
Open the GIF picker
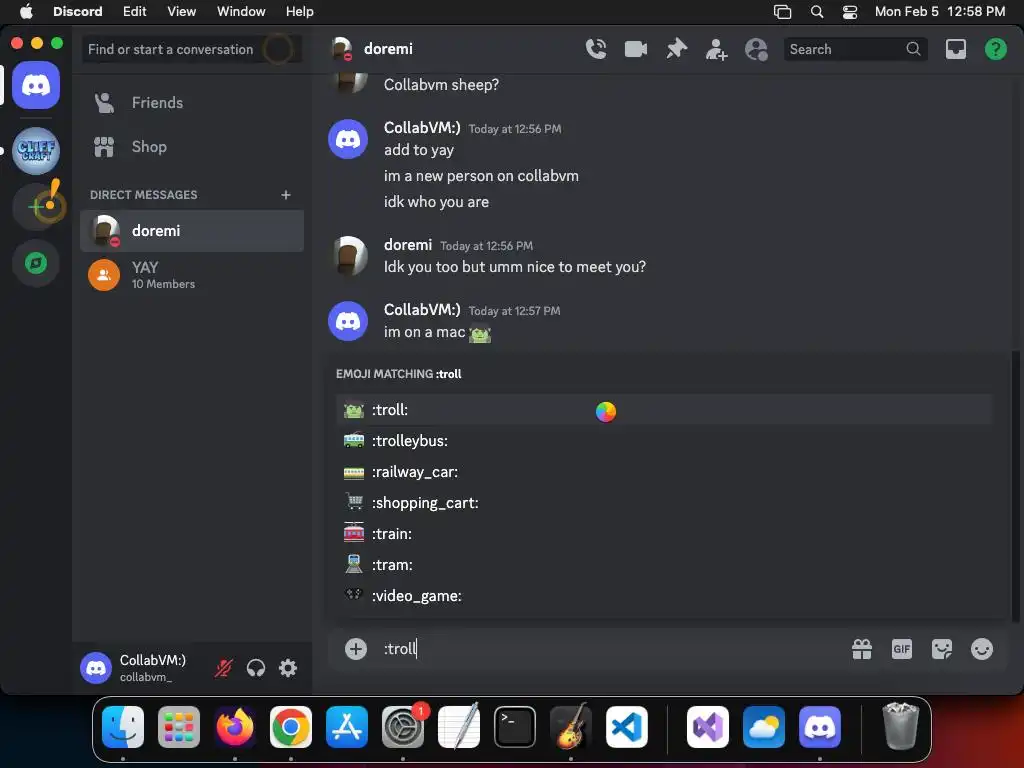(x=901, y=648)
